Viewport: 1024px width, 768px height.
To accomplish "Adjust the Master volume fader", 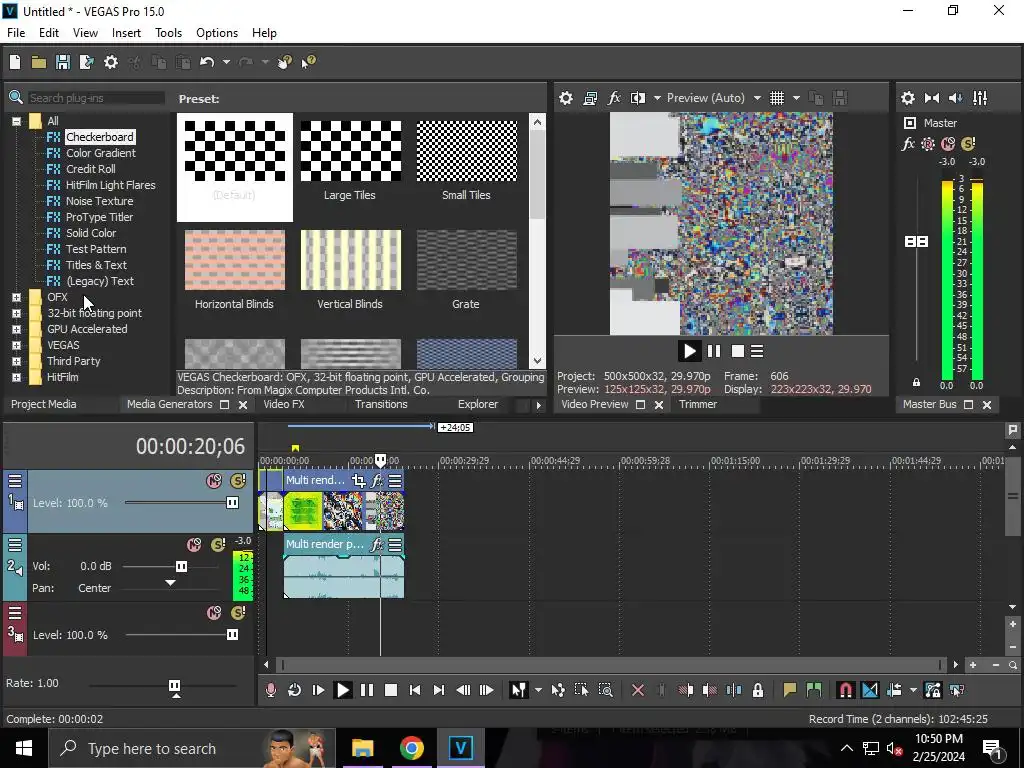I will tap(916, 242).
